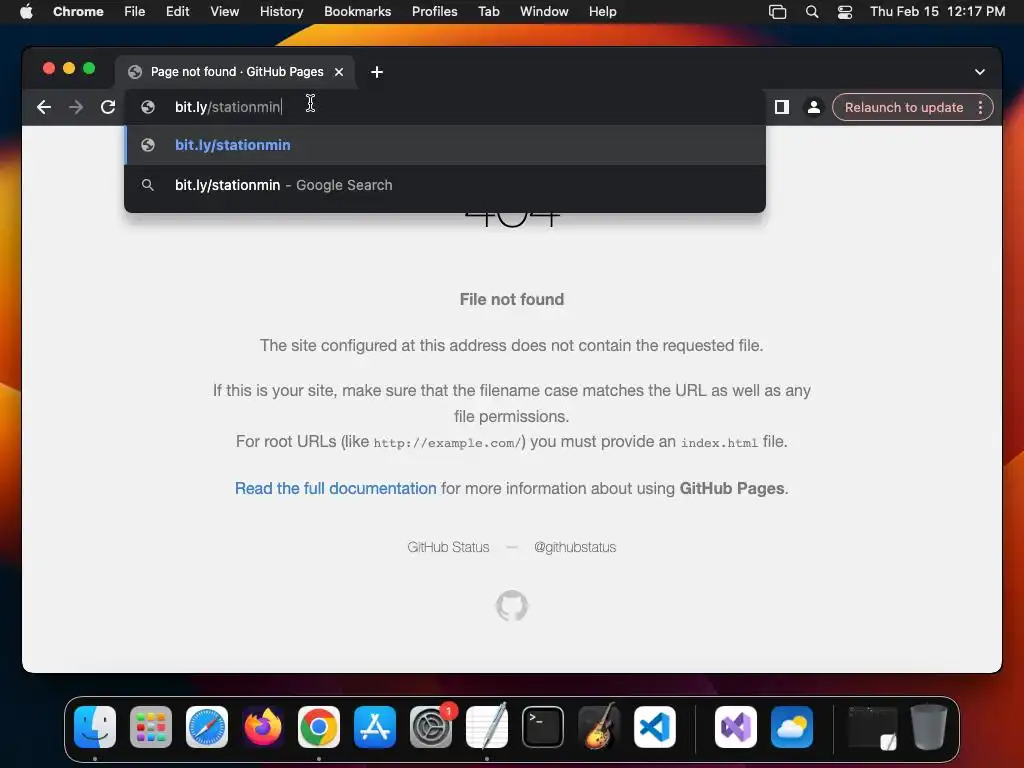Open the Weather cloud app in Dock
This screenshot has width=1024, height=768.
792,727
